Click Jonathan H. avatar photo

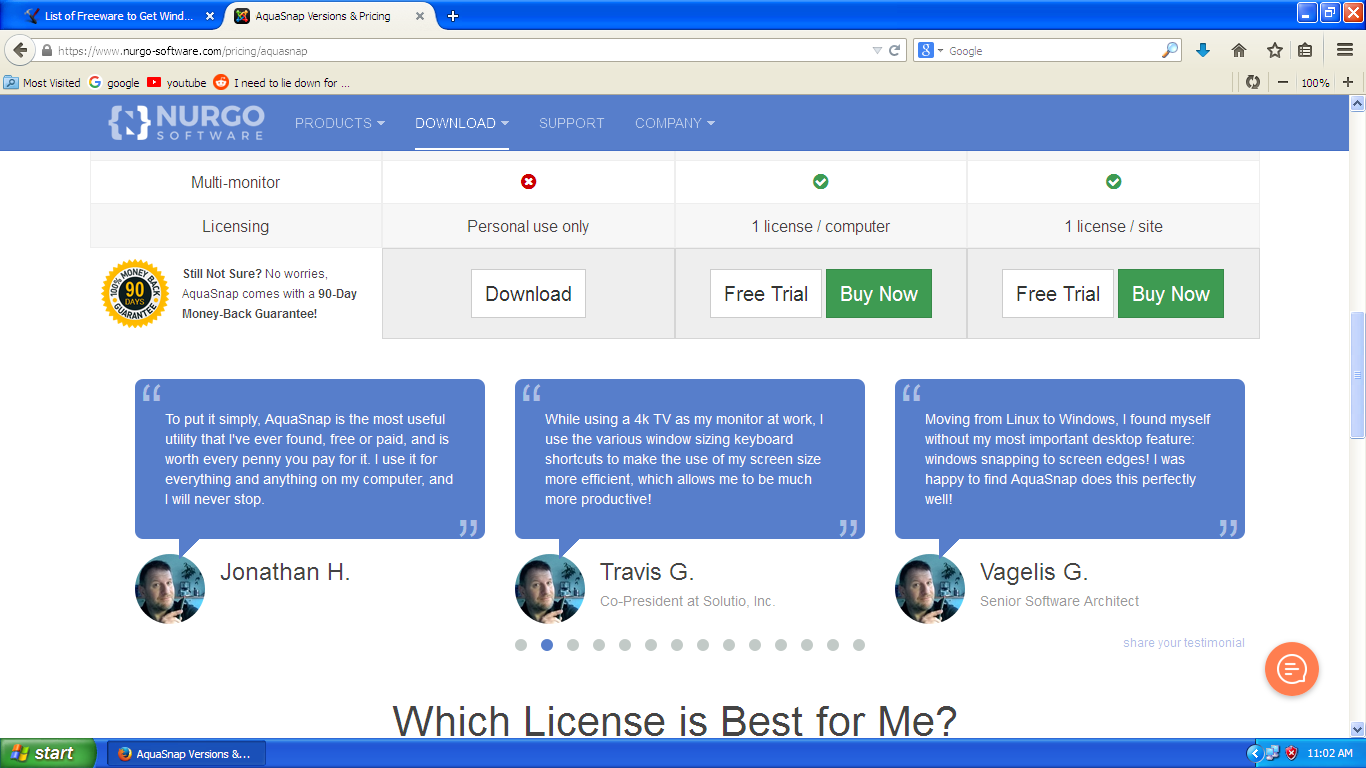[x=170, y=589]
